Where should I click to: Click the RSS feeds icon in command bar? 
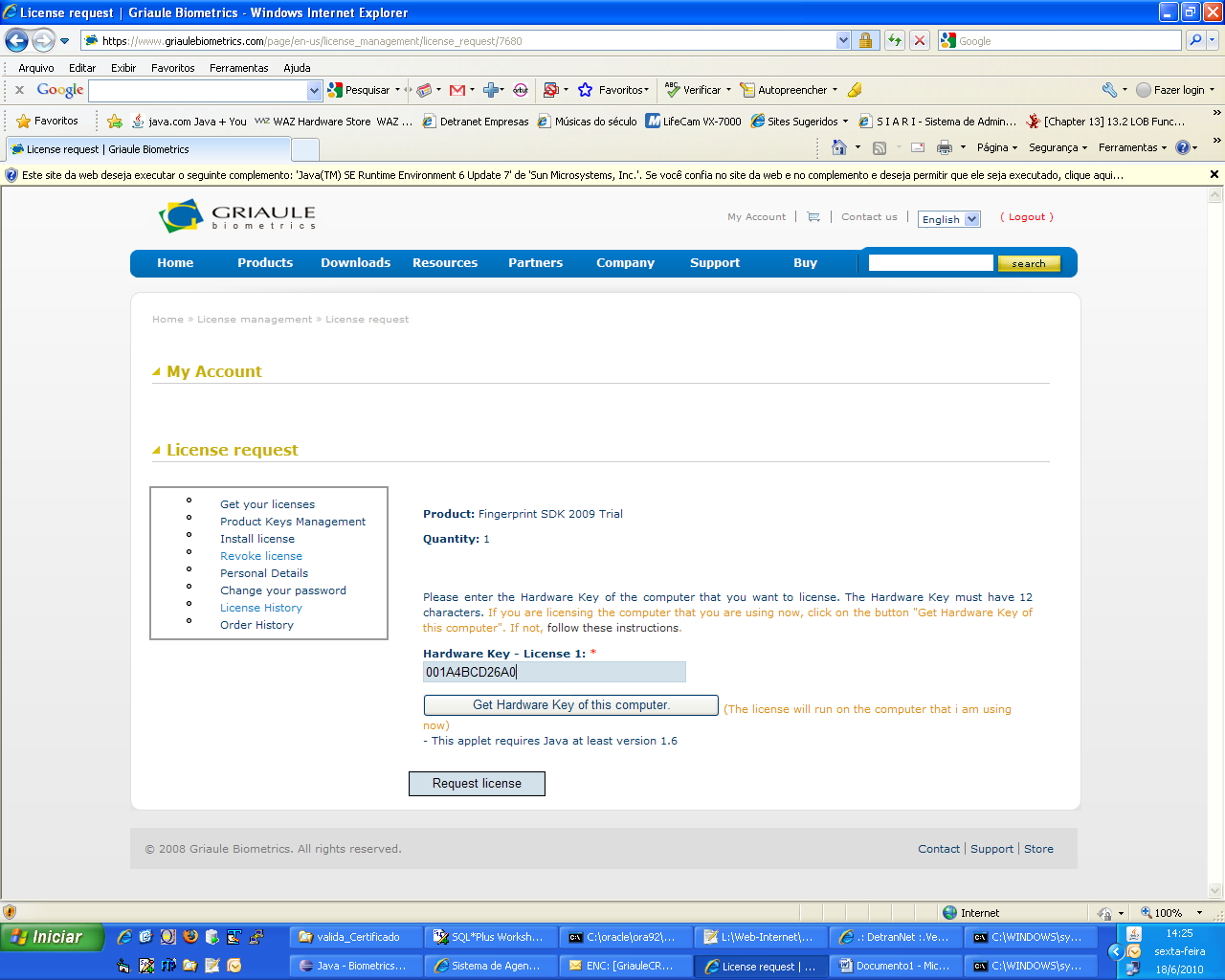tap(880, 147)
